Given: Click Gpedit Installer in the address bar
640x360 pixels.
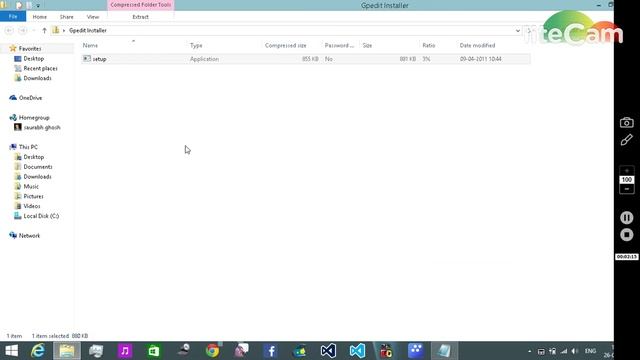Looking at the screenshot, I should tap(88, 31).
